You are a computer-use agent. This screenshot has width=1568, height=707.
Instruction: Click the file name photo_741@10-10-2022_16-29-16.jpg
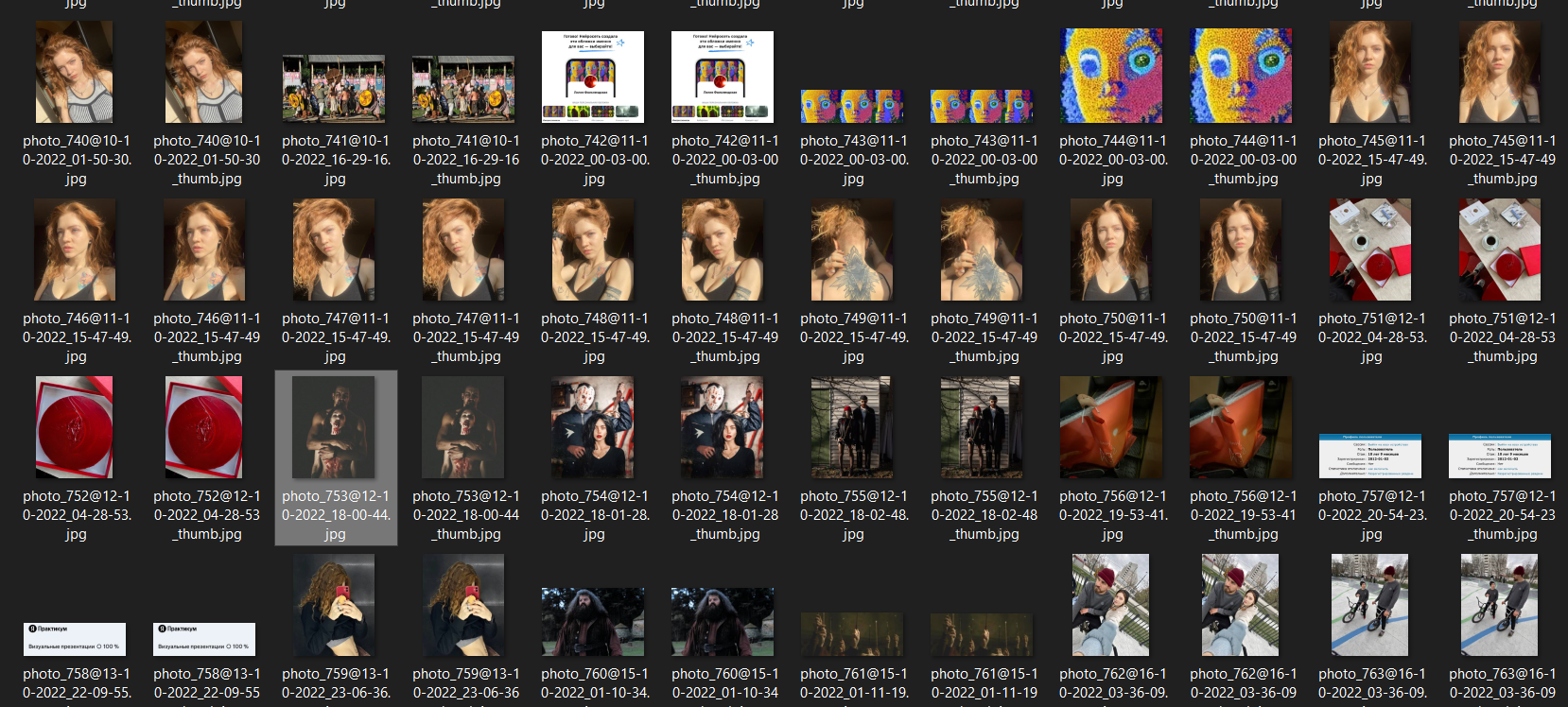point(336,160)
